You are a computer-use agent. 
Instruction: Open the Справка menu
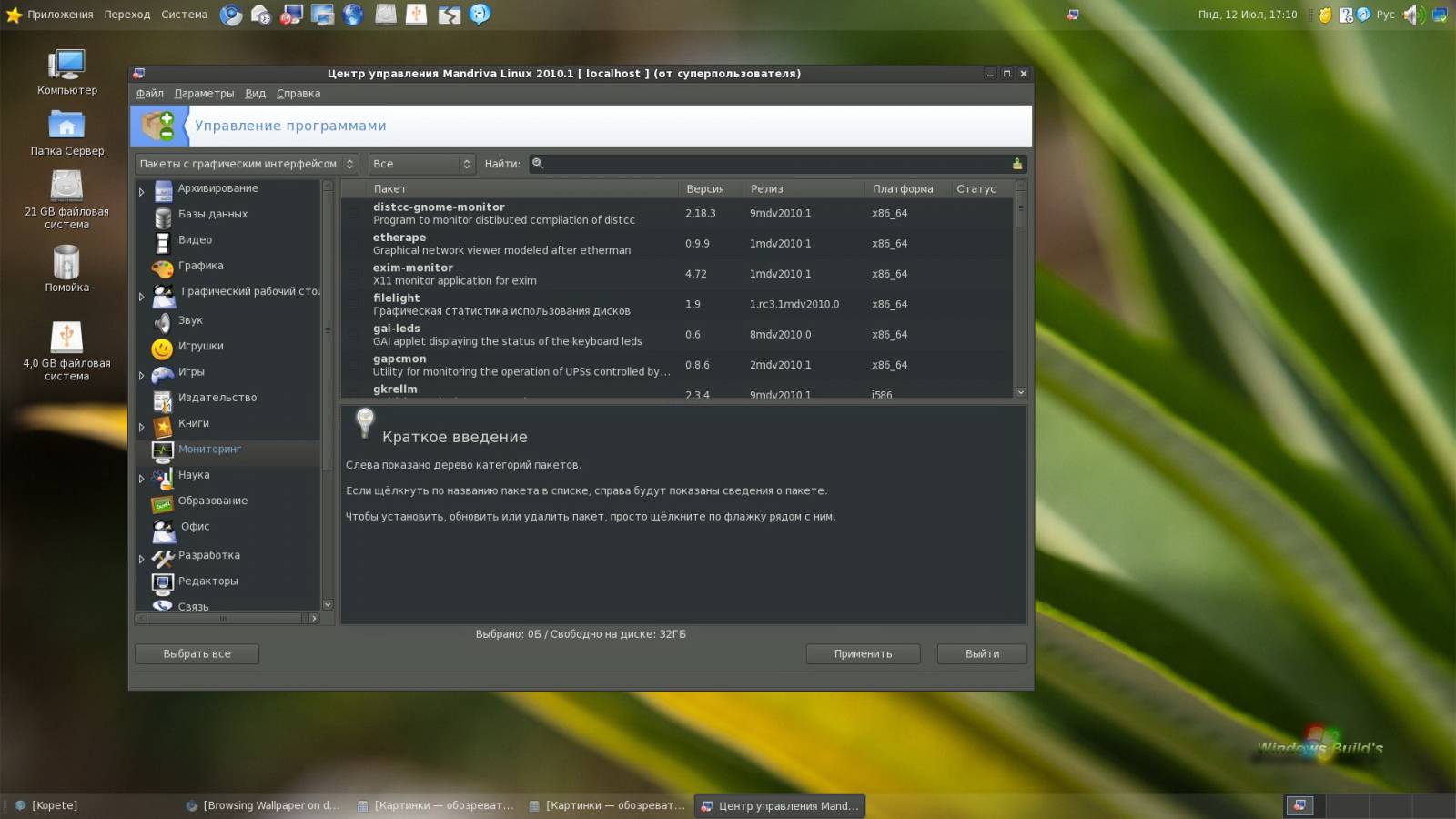[x=298, y=94]
